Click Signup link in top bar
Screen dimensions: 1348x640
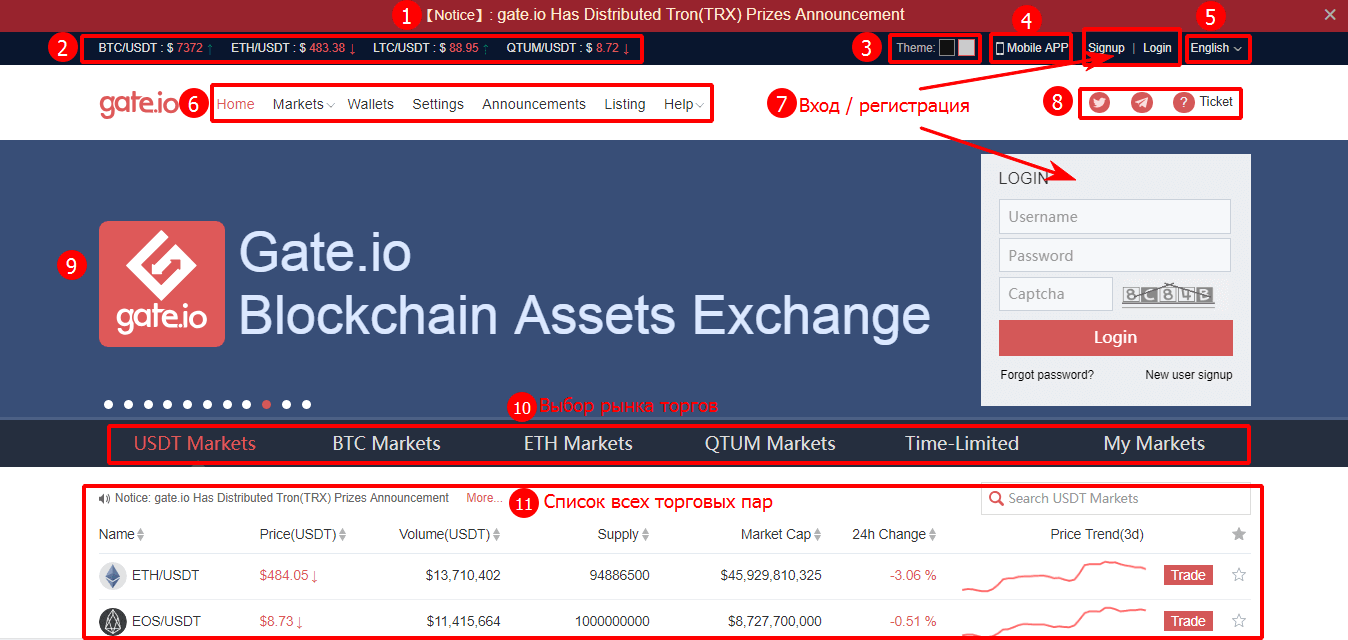pos(1106,48)
